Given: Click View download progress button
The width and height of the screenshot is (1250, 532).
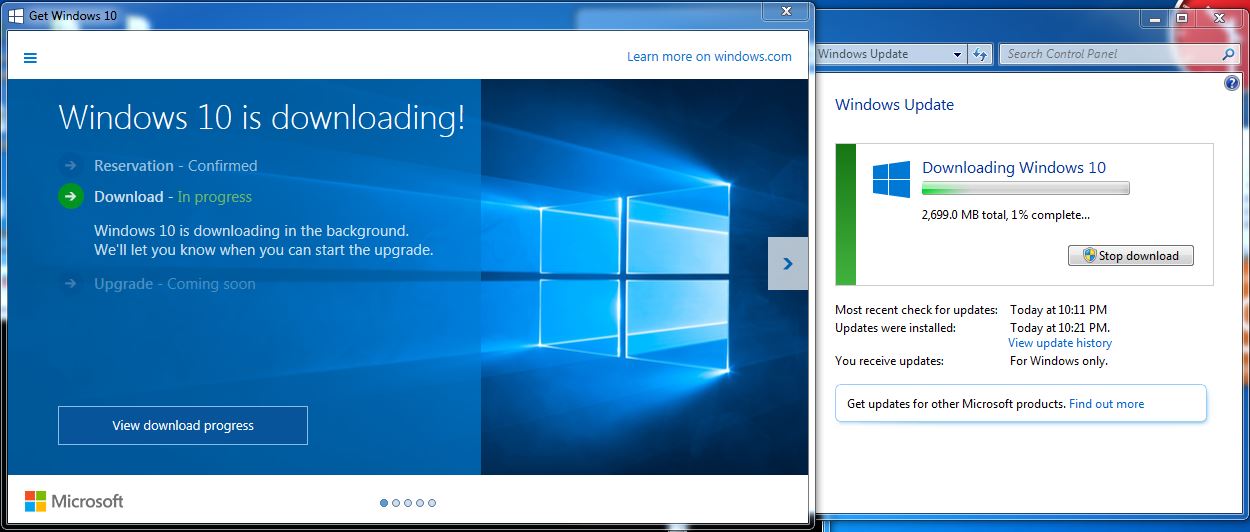Looking at the screenshot, I should point(183,425).
